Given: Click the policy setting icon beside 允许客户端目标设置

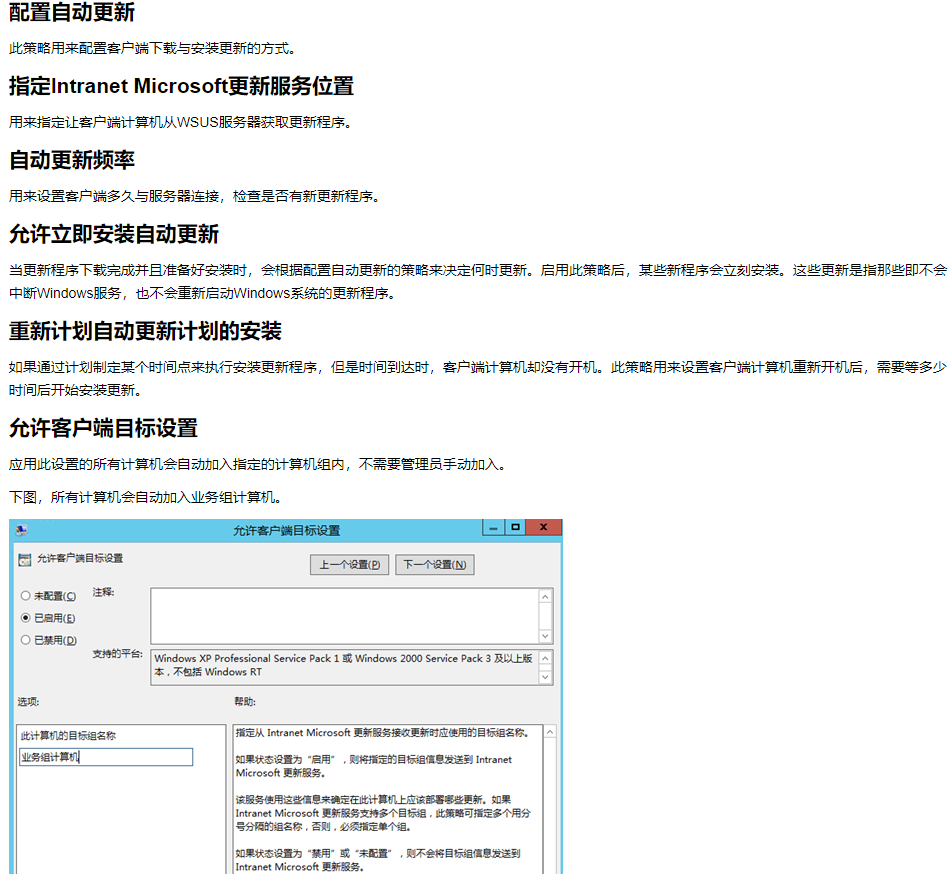Looking at the screenshot, I should click(25, 560).
